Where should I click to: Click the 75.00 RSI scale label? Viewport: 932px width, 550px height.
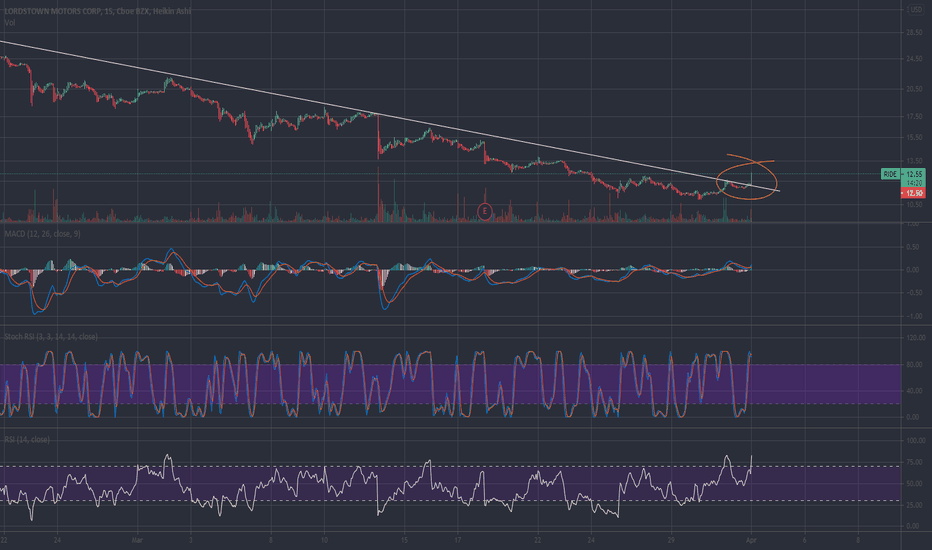coord(914,462)
